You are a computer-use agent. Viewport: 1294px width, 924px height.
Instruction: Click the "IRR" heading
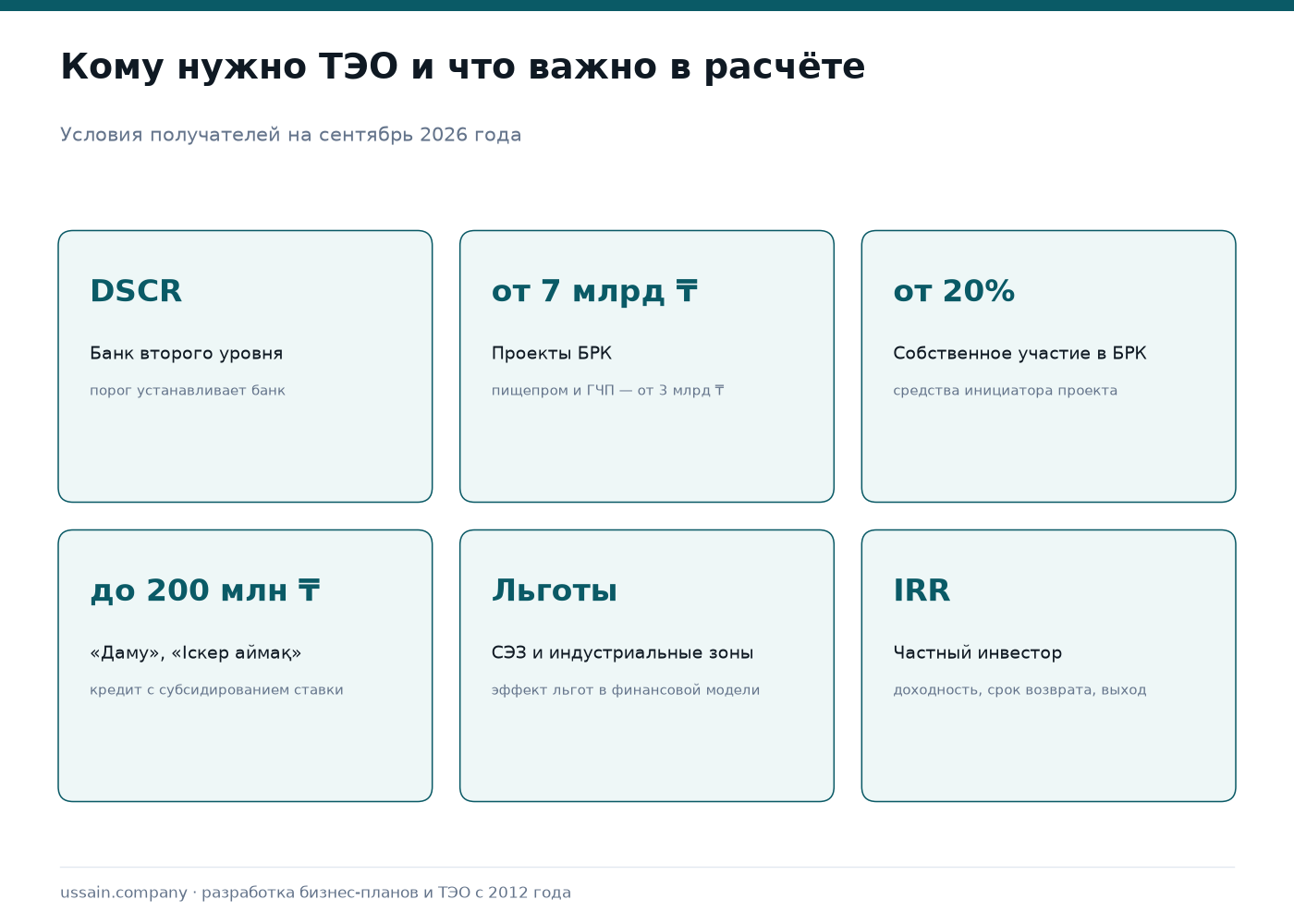922,590
